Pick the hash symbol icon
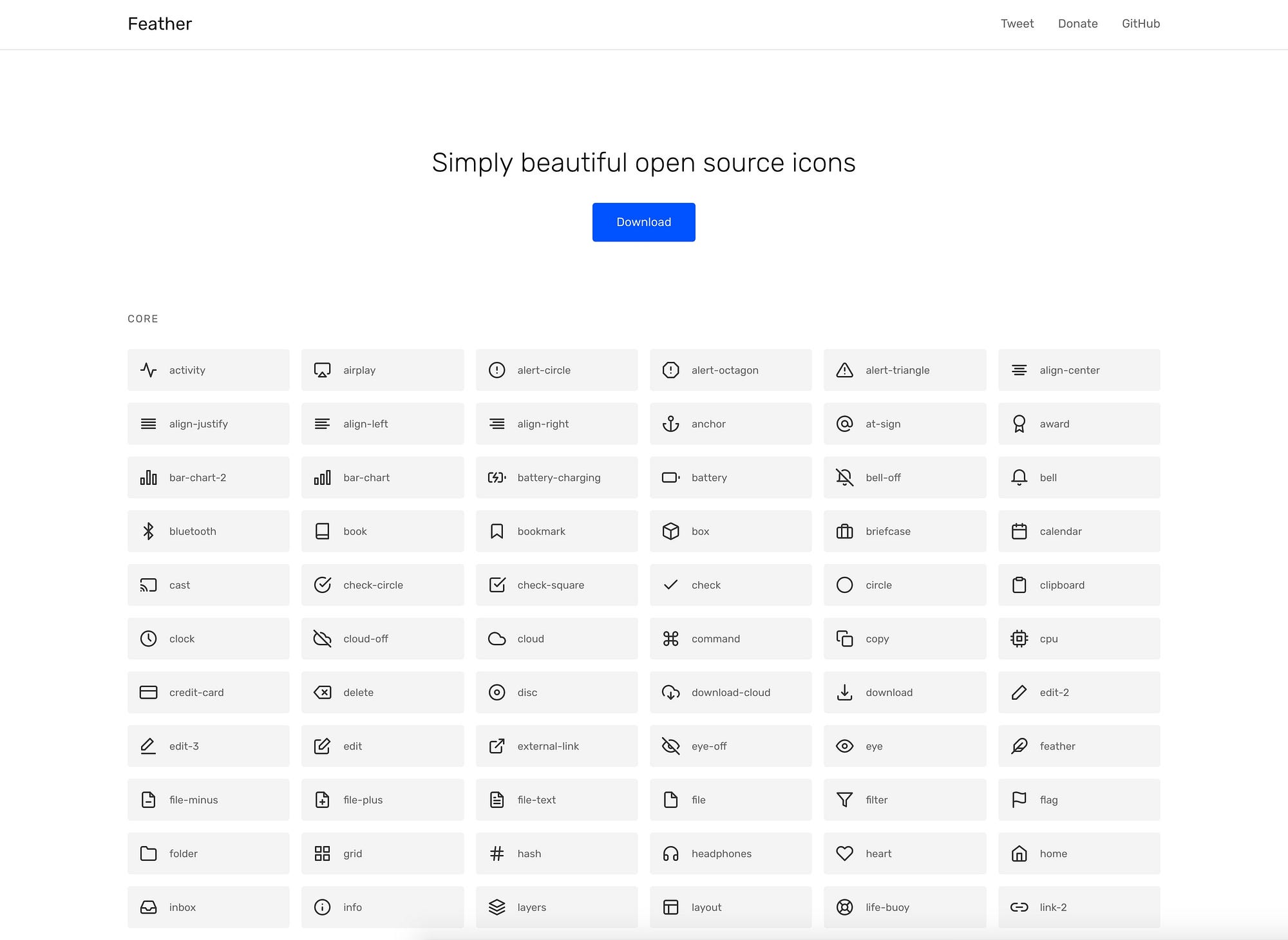Image resolution: width=1288 pixels, height=940 pixels. (x=497, y=854)
